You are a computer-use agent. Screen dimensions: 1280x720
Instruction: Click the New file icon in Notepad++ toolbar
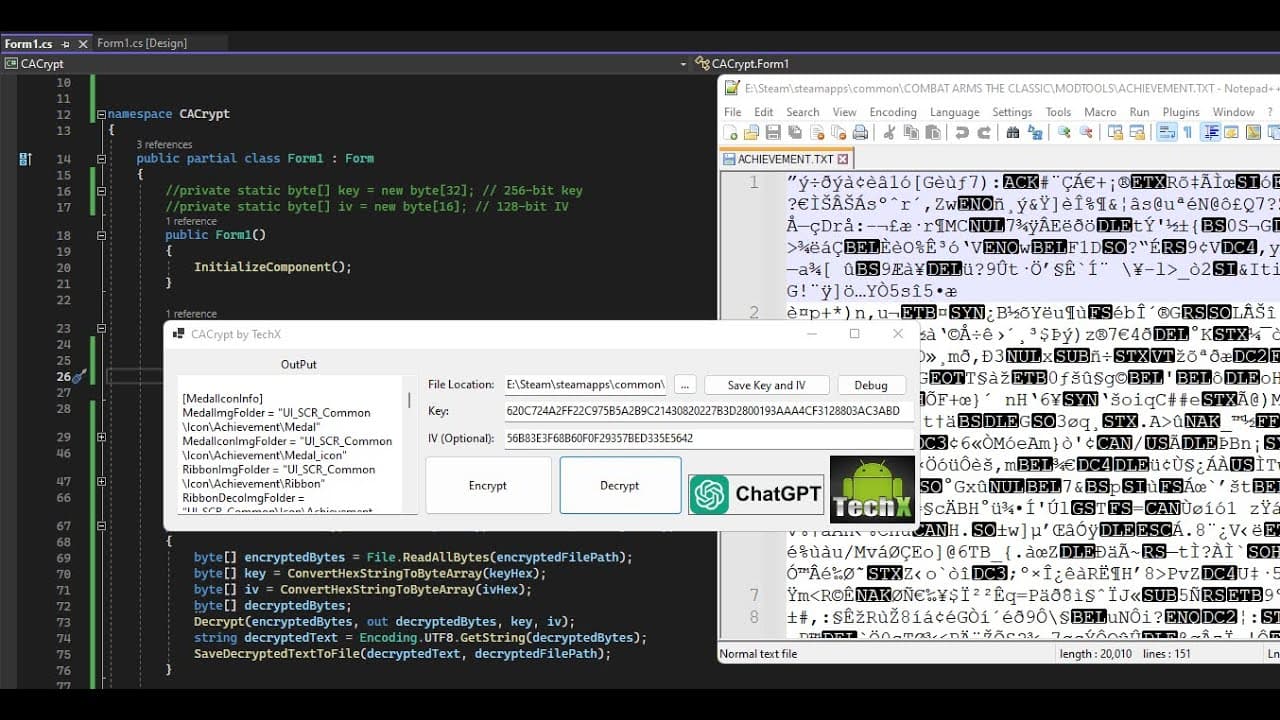[x=731, y=133]
